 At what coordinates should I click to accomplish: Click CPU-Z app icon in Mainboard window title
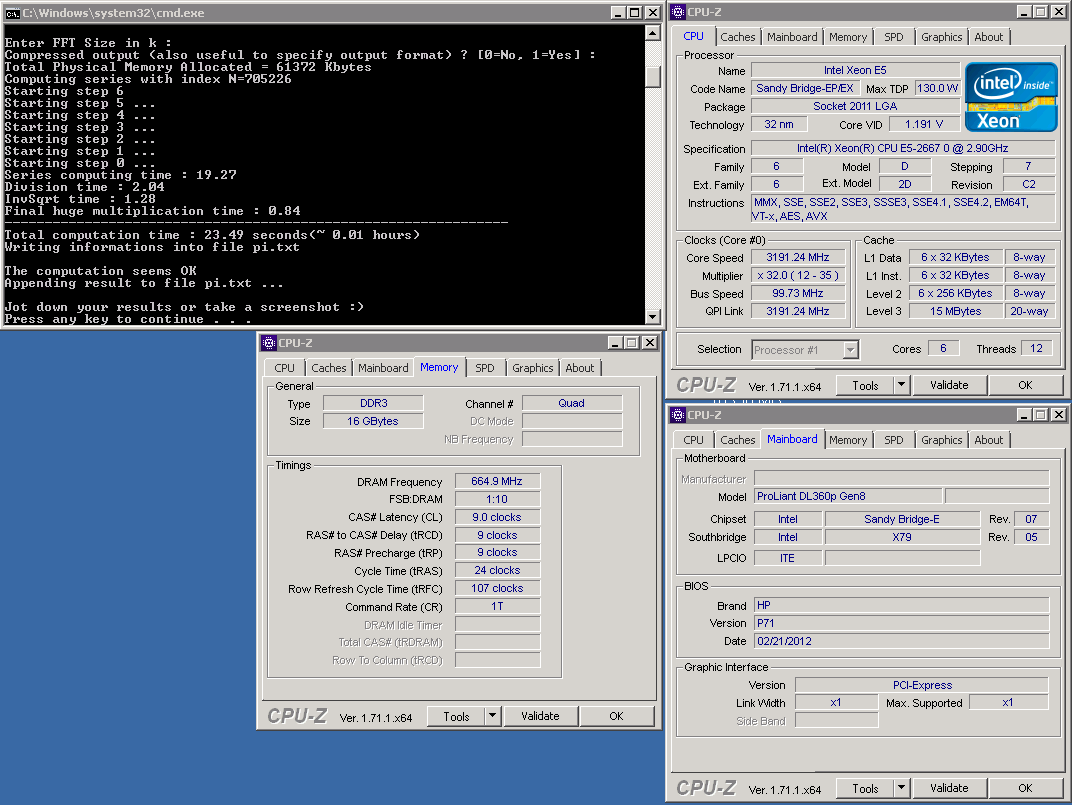point(678,415)
